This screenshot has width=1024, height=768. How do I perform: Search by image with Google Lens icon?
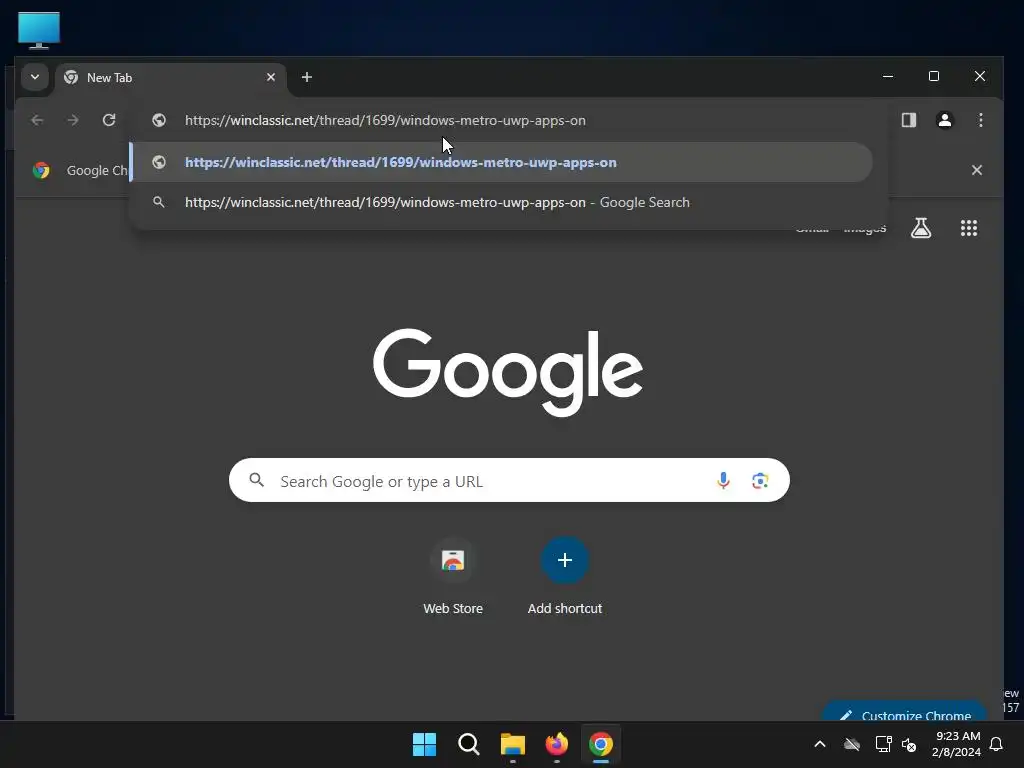point(760,481)
